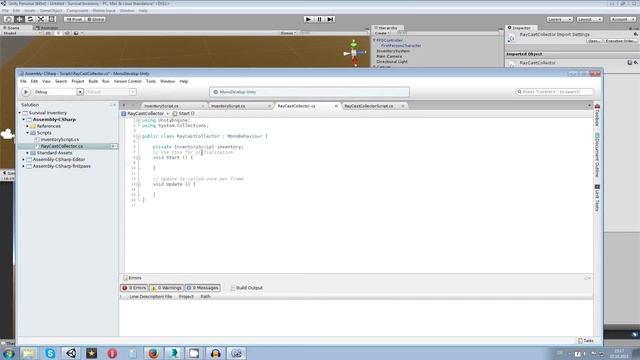This screenshot has width=640, height=360.
Task: Select Unity's Move tool
Action: (19, 19)
